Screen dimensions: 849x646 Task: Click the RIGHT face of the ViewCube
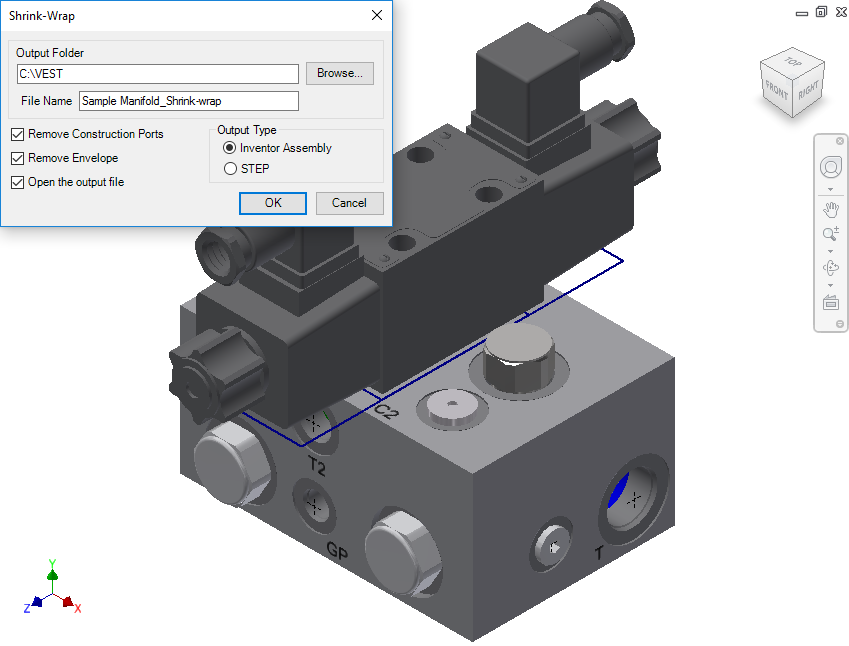(x=807, y=90)
